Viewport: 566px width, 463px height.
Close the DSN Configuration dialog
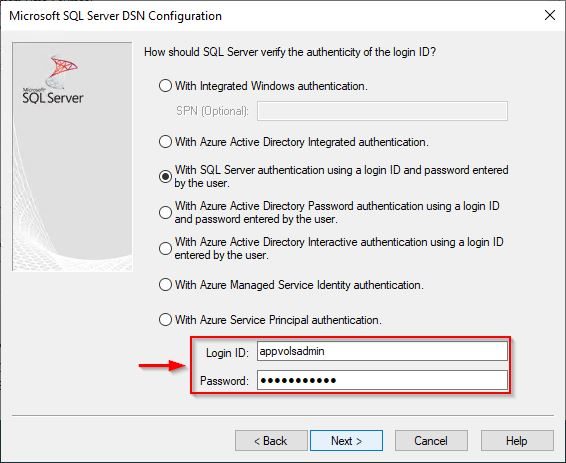click(550, 15)
